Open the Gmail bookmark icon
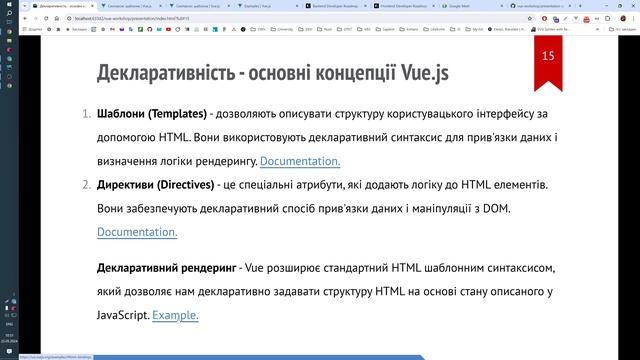The height and width of the screenshot is (360, 640). [112, 29]
